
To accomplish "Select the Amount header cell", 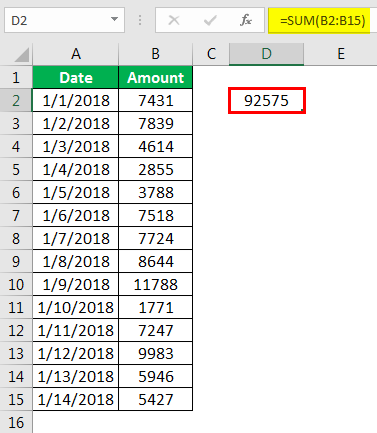I will (156, 77).
